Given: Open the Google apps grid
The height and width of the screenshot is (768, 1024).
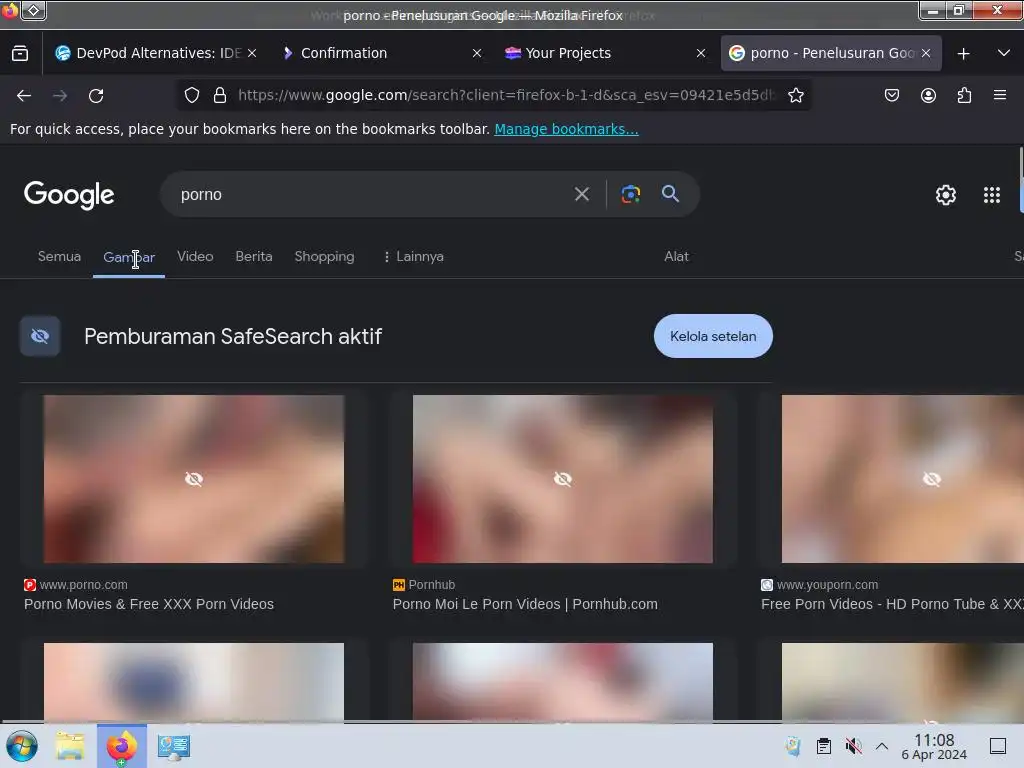Looking at the screenshot, I should (x=991, y=195).
